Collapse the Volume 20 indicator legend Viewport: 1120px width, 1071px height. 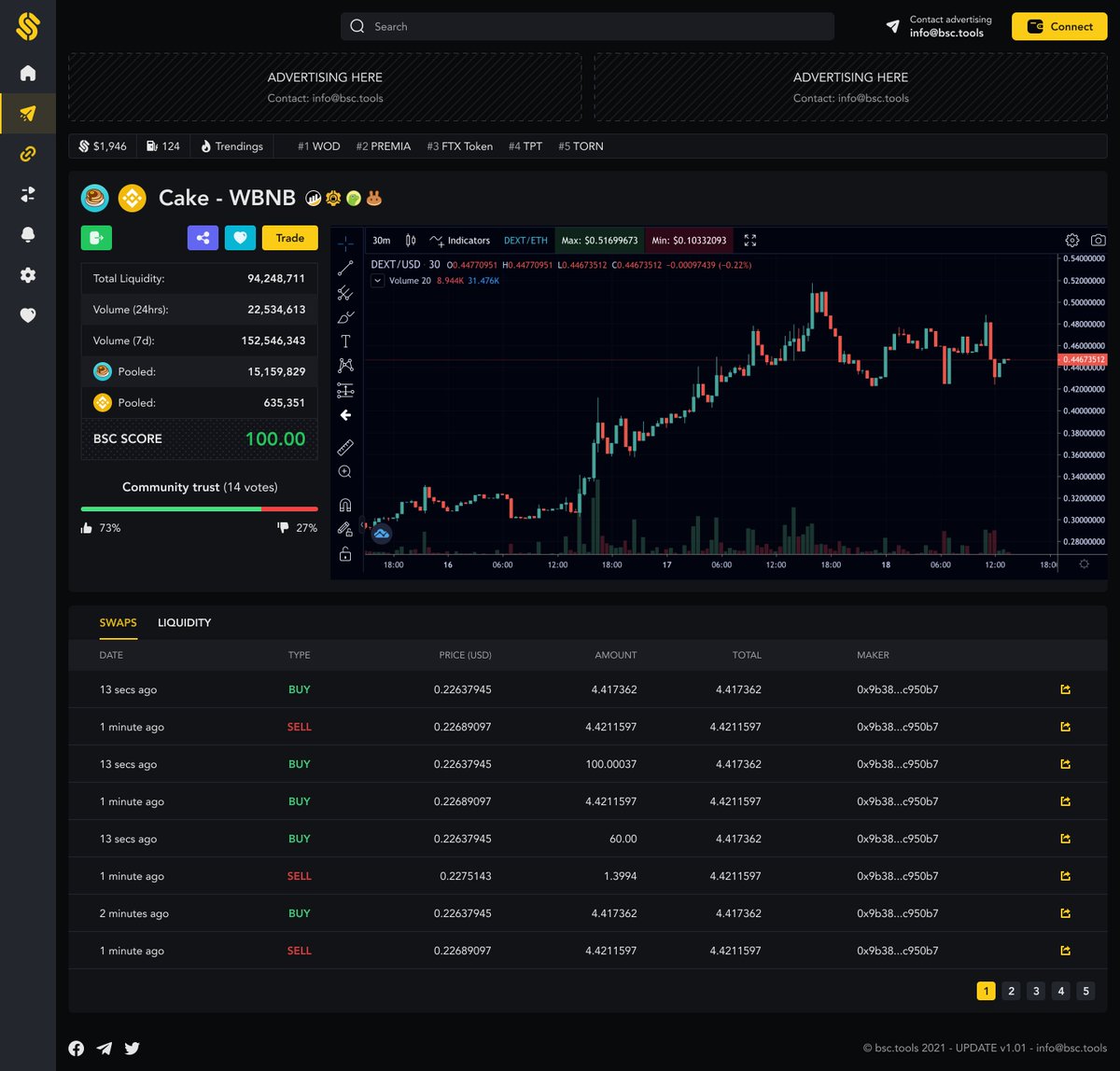tap(378, 280)
